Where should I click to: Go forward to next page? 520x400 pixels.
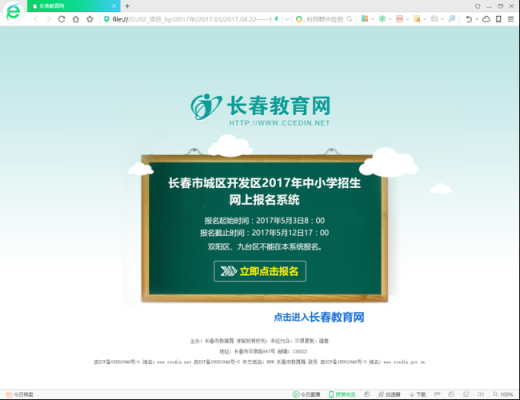pos(49,19)
